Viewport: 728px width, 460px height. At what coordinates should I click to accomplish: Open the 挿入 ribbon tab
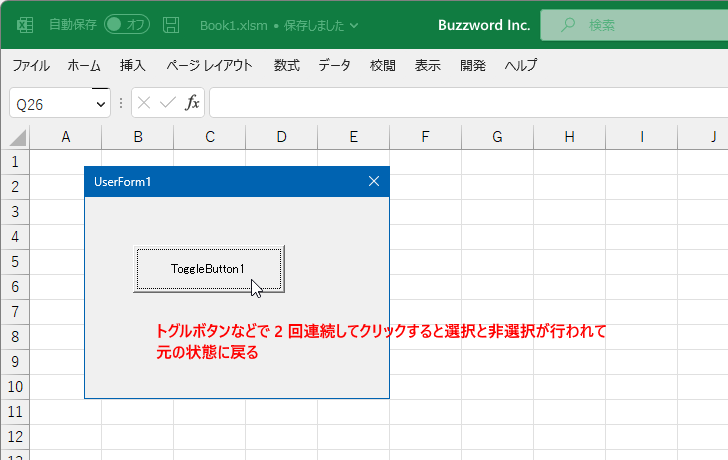pos(133,65)
